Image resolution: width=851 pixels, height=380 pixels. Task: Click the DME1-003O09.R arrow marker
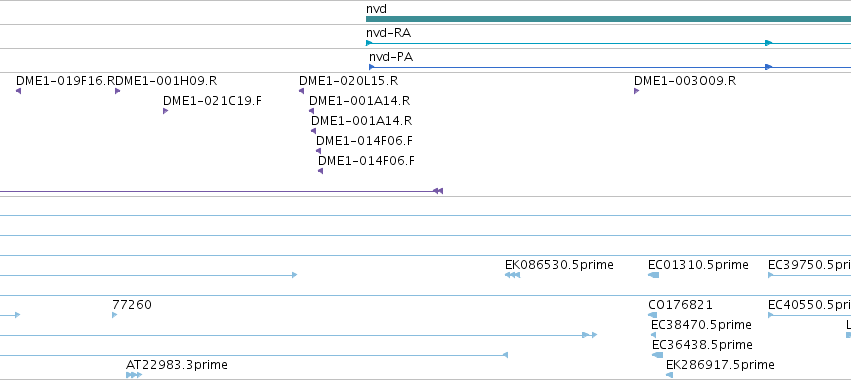coord(637,91)
